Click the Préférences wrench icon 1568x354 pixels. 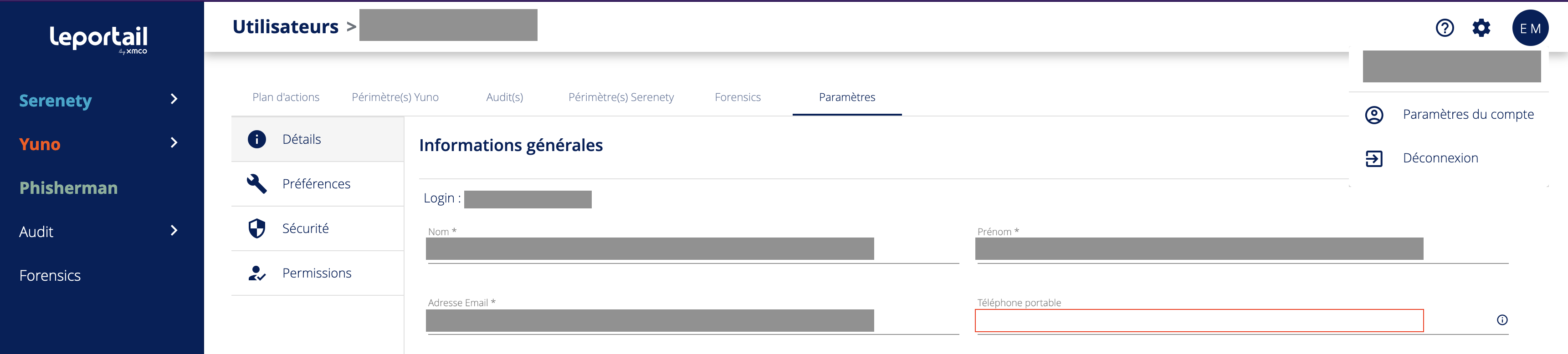pos(257,184)
